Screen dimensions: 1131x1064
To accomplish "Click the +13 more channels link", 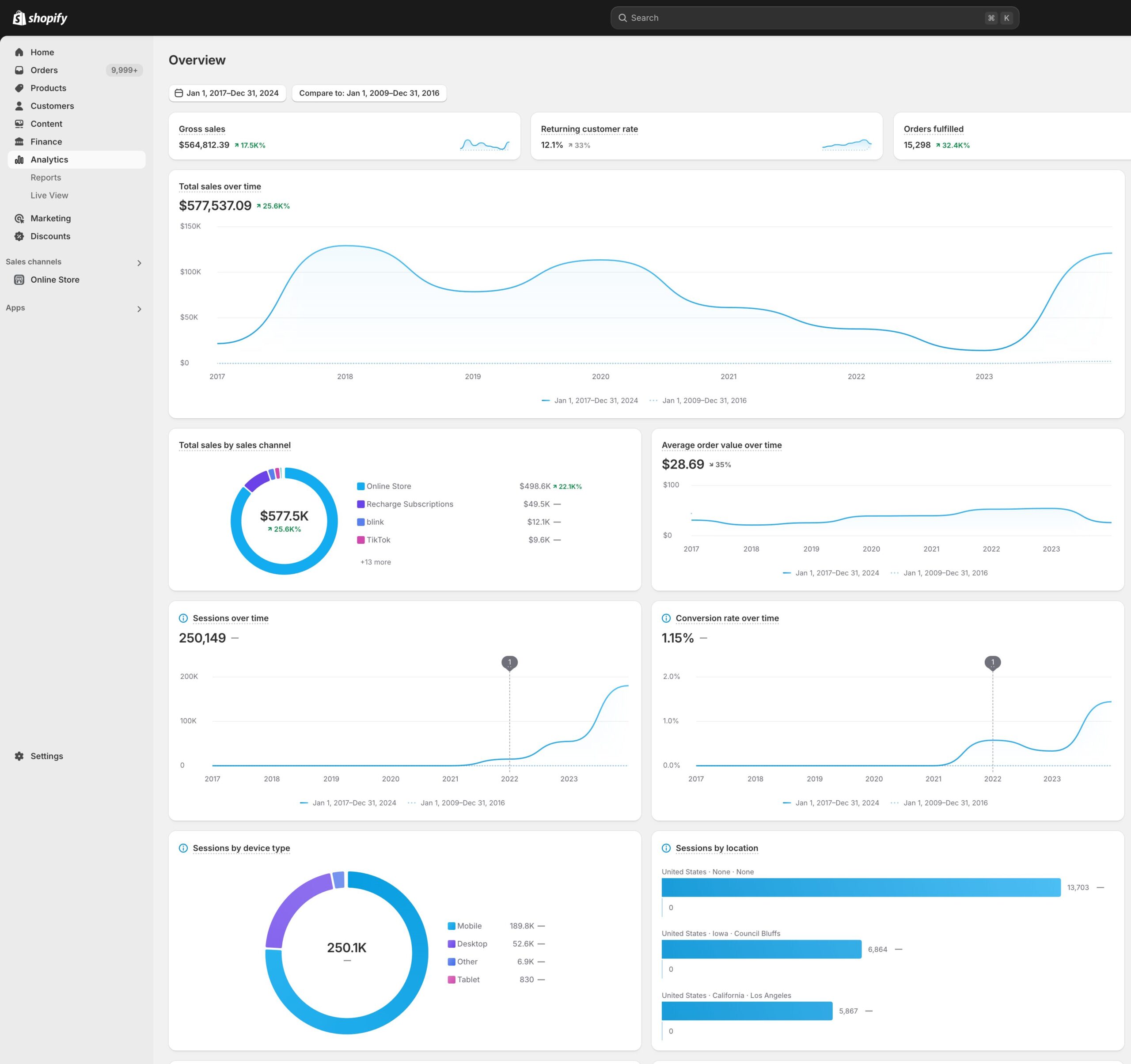I will tap(376, 562).
